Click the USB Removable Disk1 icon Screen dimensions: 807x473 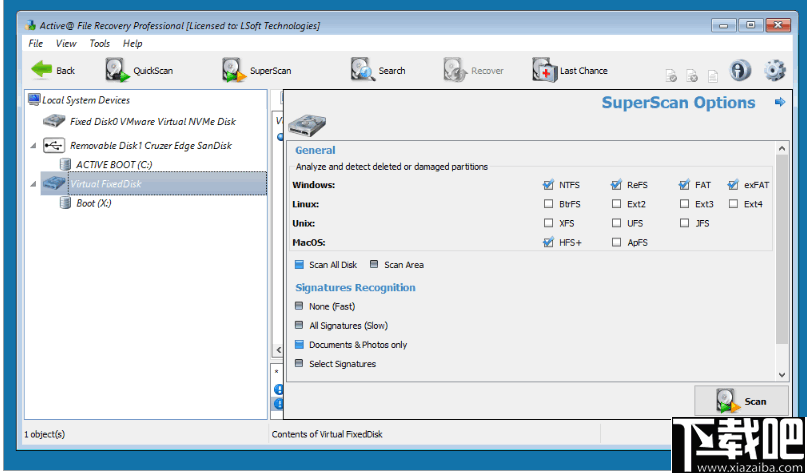(54, 145)
